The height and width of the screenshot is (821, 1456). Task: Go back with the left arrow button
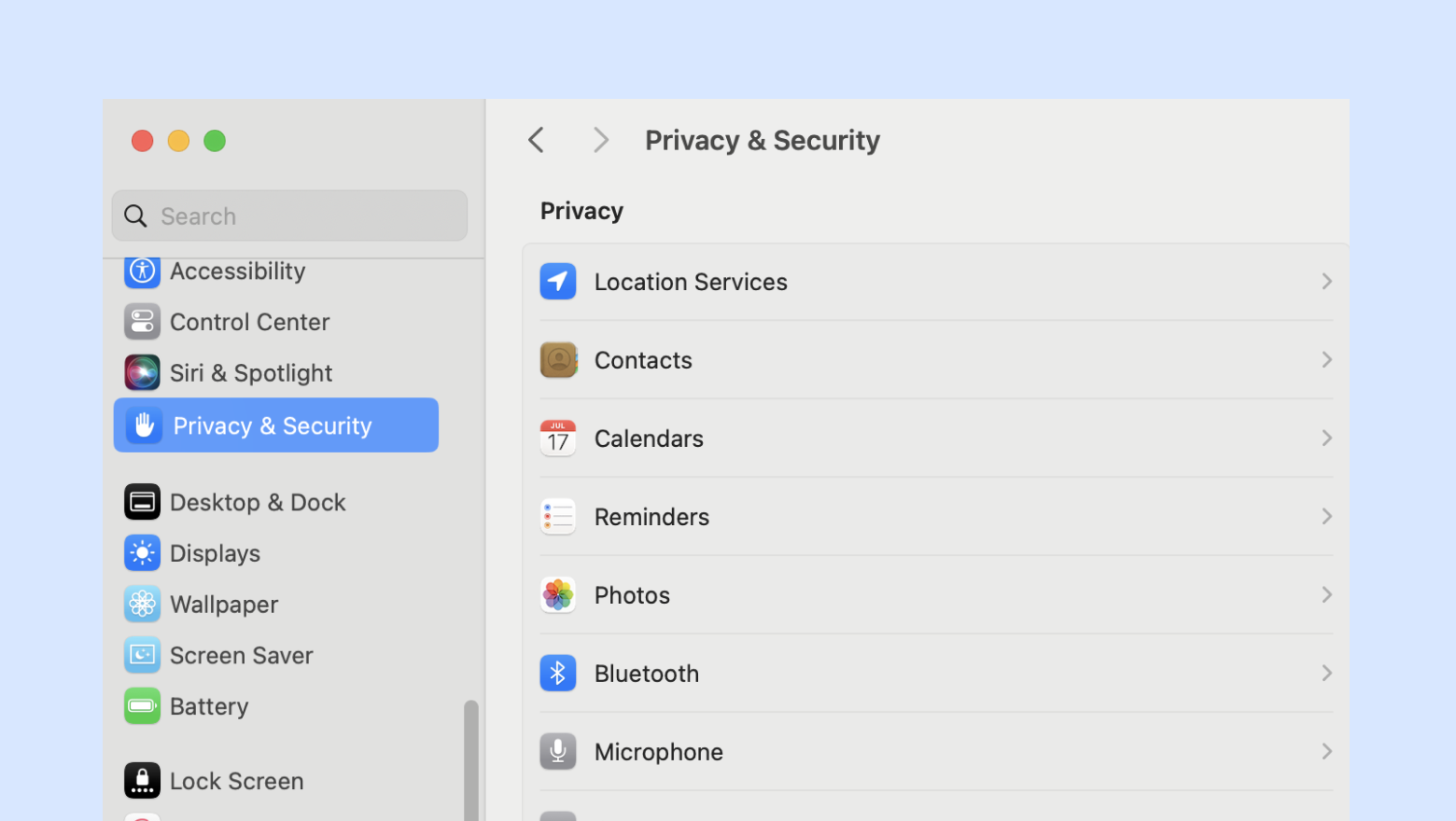tap(537, 141)
